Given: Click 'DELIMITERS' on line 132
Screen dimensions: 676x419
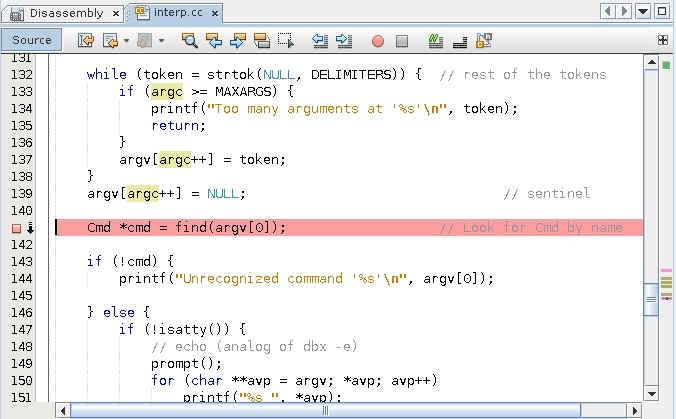Looking at the screenshot, I should click(x=351, y=75).
